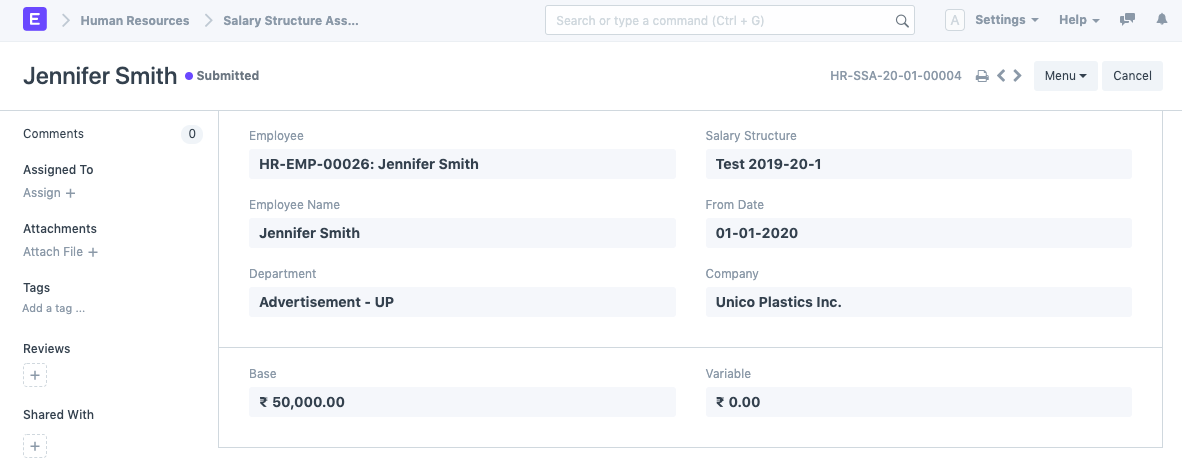Open the Settings dropdown
Screen dimensions: 1182x470
[1006, 20]
